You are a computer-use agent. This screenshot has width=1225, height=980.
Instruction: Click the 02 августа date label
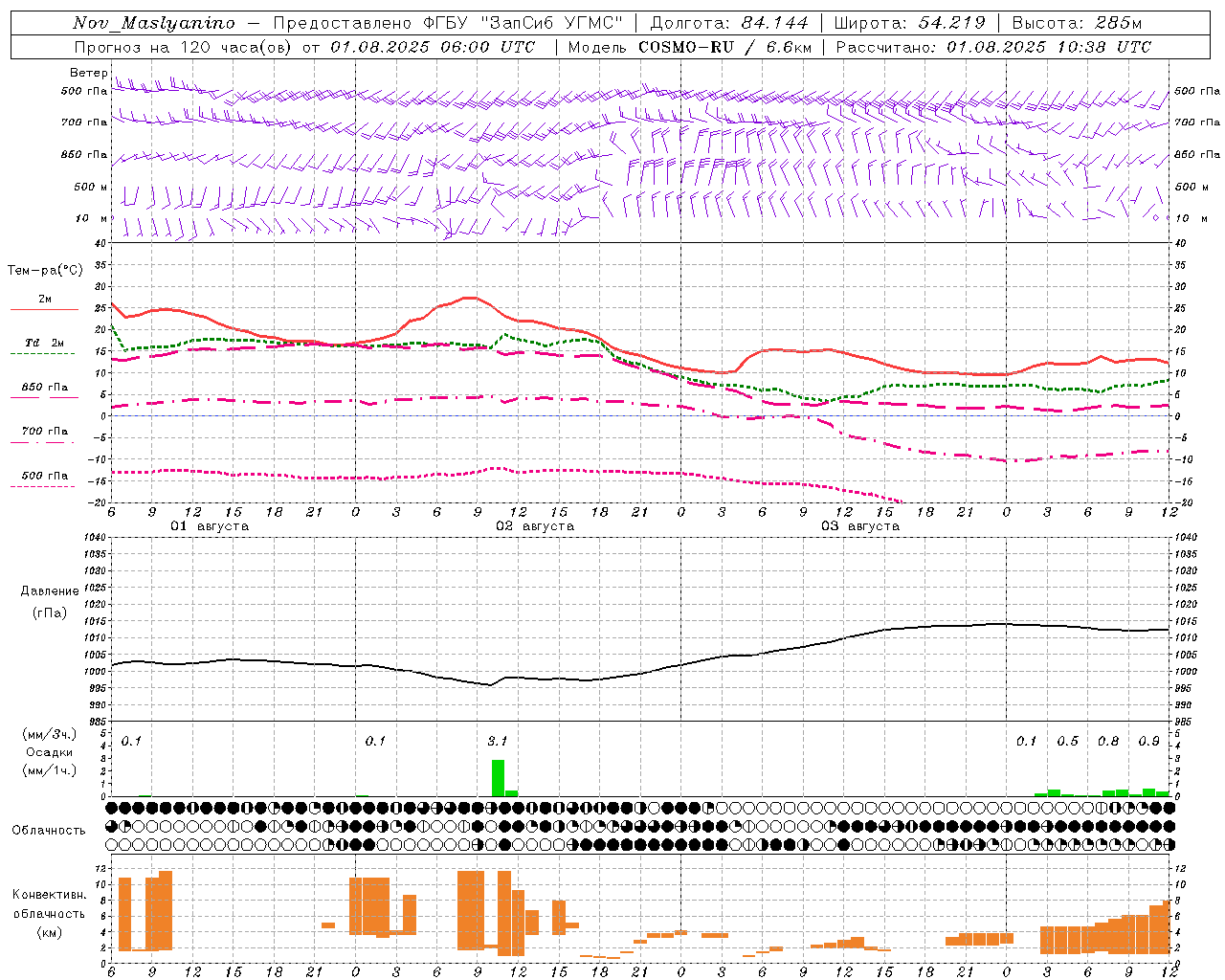[535, 526]
